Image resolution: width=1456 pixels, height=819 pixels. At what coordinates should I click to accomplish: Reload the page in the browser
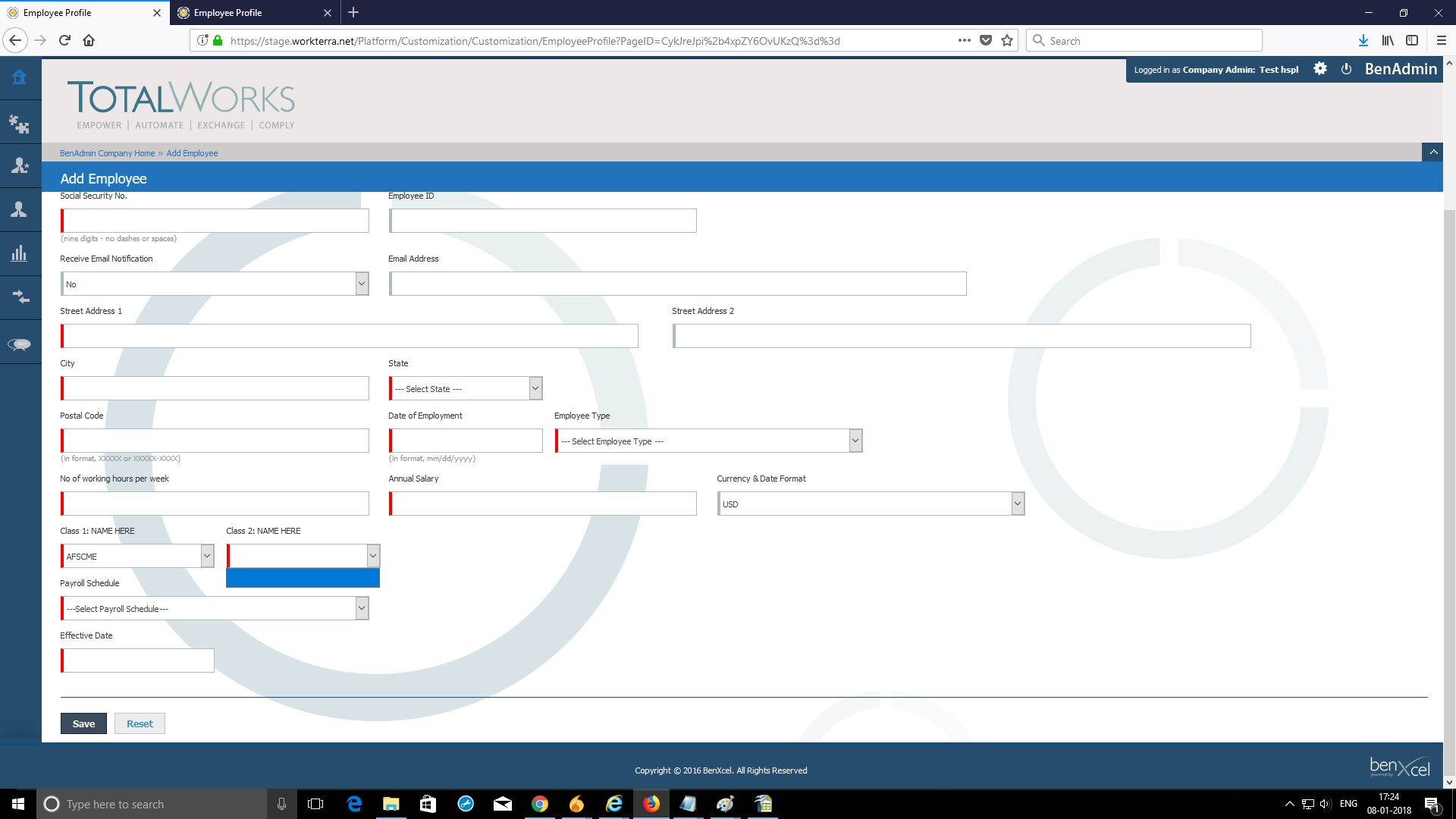[65, 41]
